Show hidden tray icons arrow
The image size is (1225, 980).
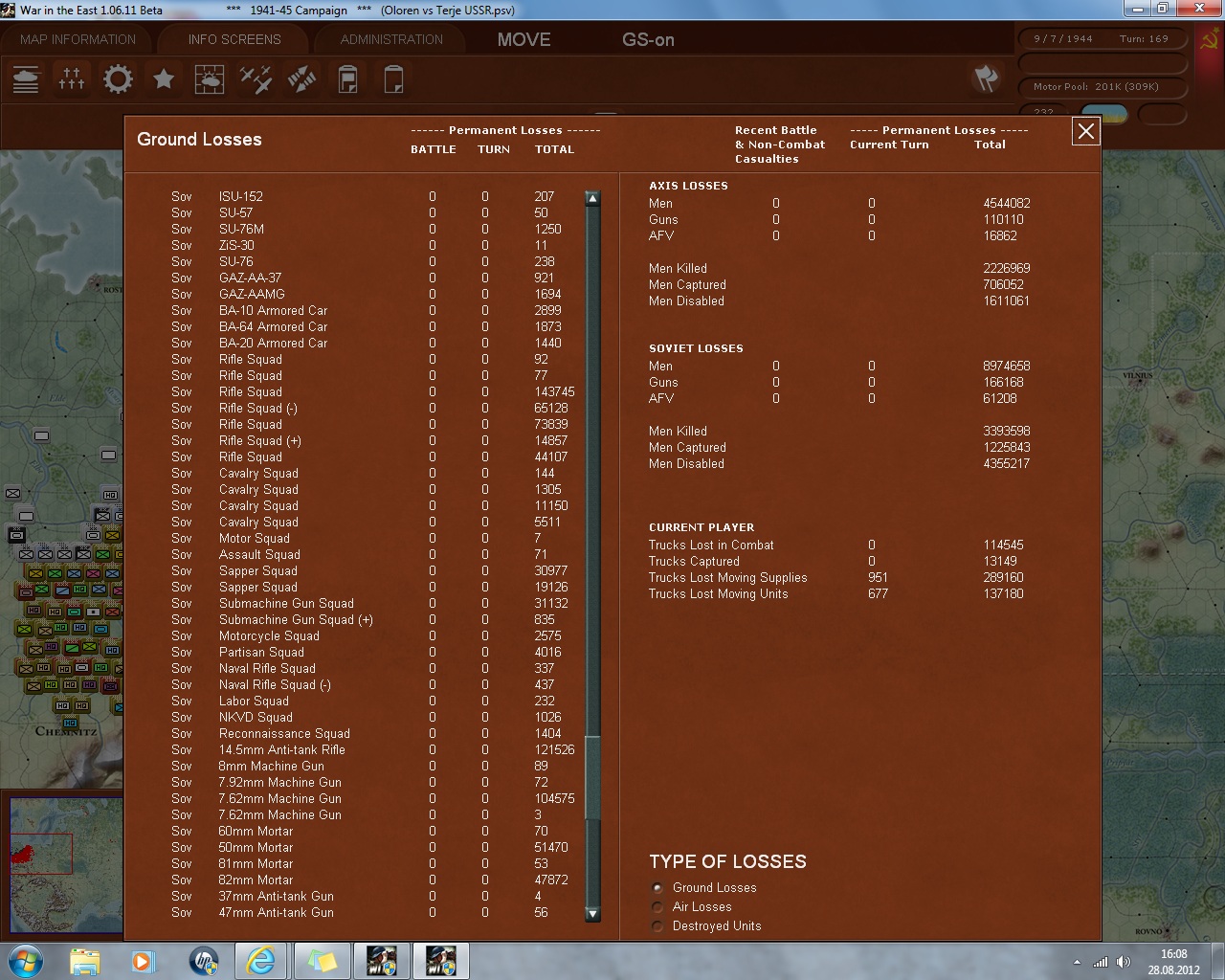click(1078, 962)
